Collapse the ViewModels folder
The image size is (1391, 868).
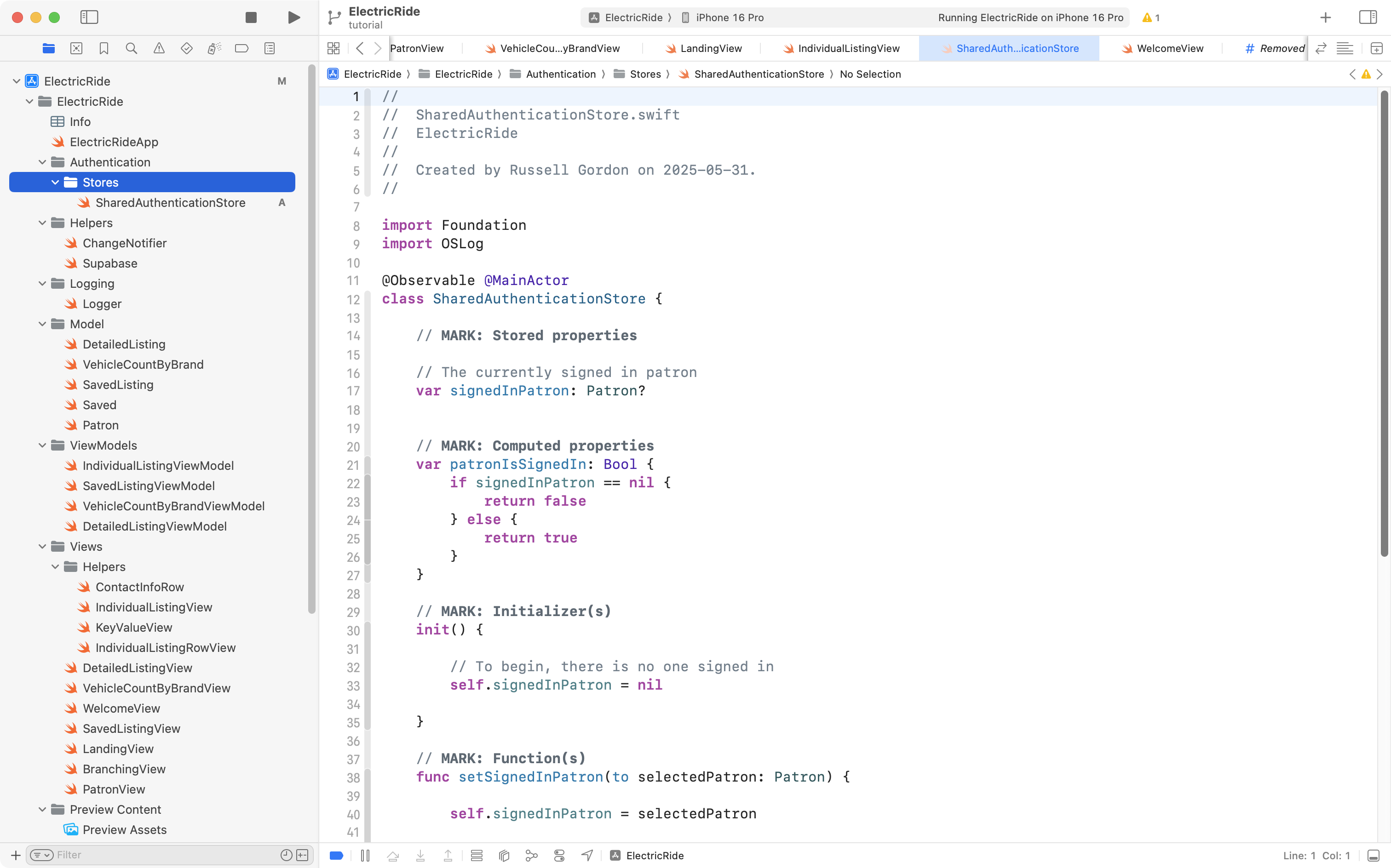pyautogui.click(x=42, y=445)
